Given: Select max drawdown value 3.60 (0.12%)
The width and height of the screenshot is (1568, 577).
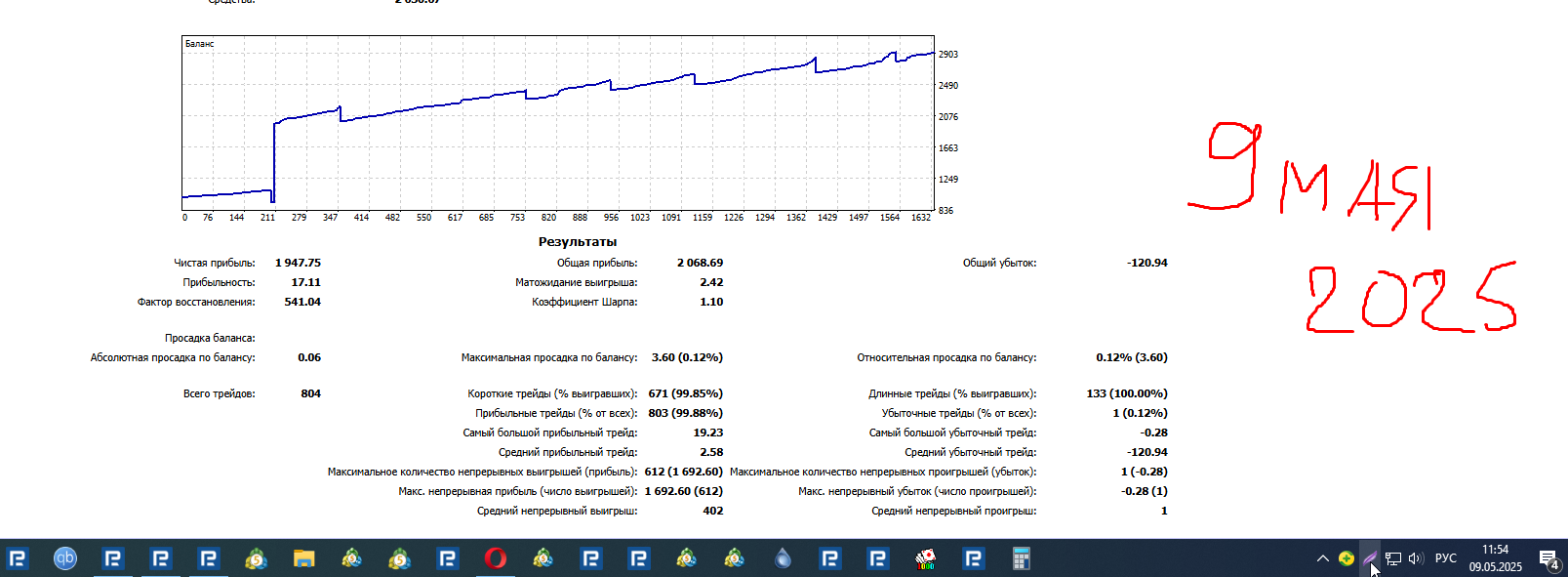Looking at the screenshot, I should (687, 357).
